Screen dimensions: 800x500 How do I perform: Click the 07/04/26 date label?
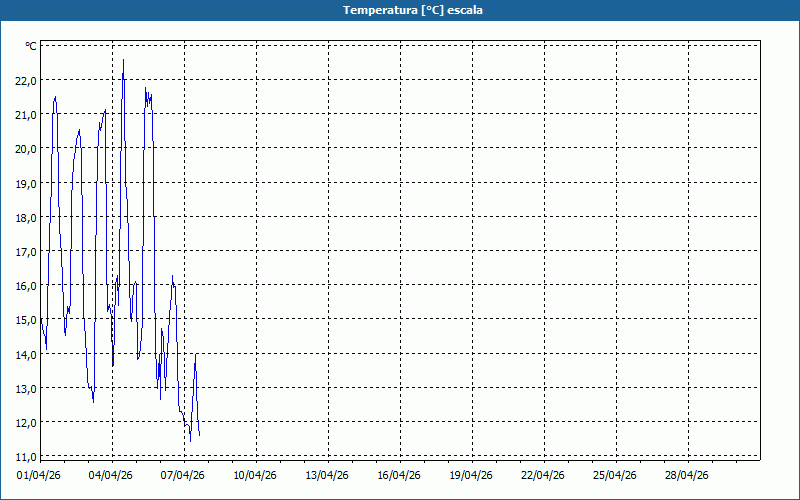[x=183, y=476]
